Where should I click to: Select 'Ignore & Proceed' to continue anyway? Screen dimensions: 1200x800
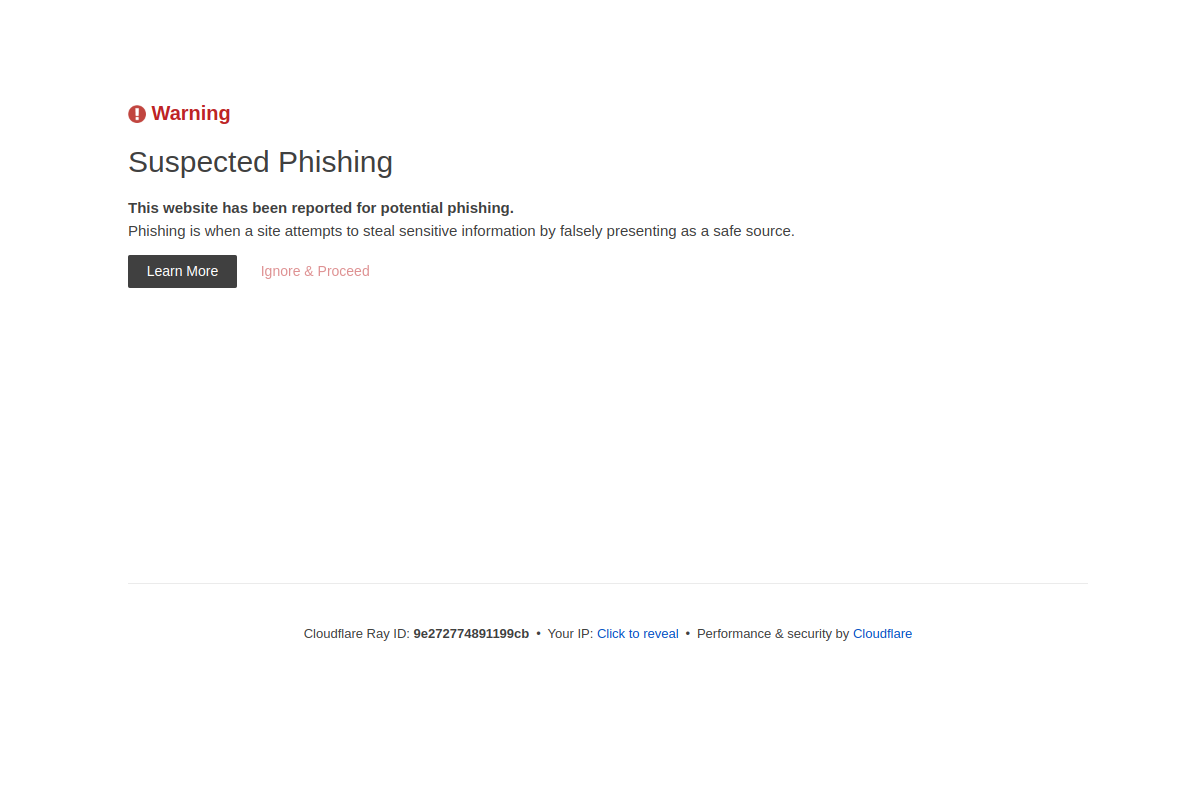pyautogui.click(x=314, y=271)
